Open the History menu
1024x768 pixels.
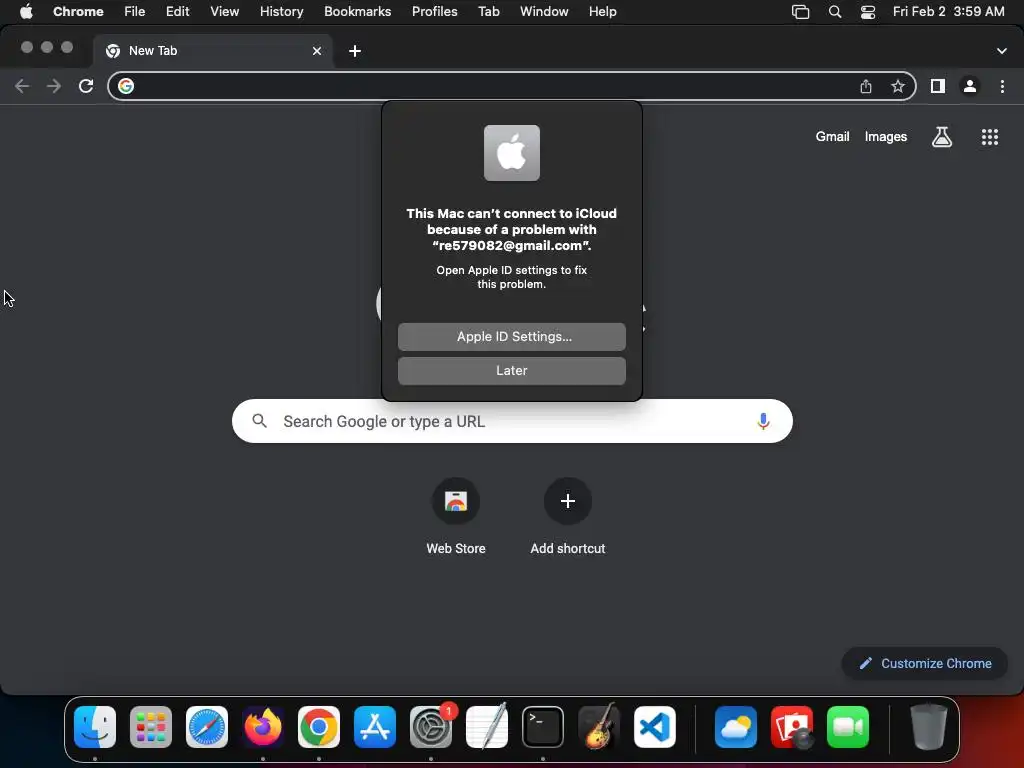[x=281, y=12]
